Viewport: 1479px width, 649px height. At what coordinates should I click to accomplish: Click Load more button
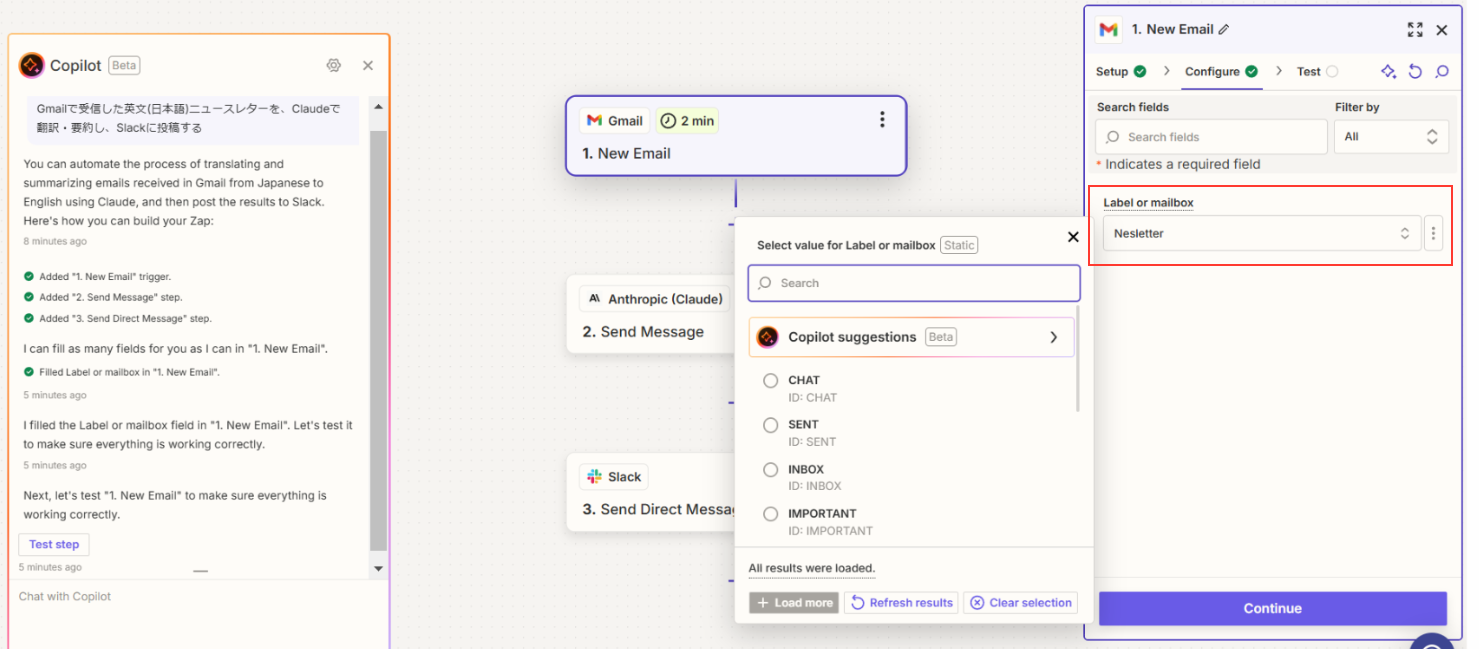click(x=794, y=602)
